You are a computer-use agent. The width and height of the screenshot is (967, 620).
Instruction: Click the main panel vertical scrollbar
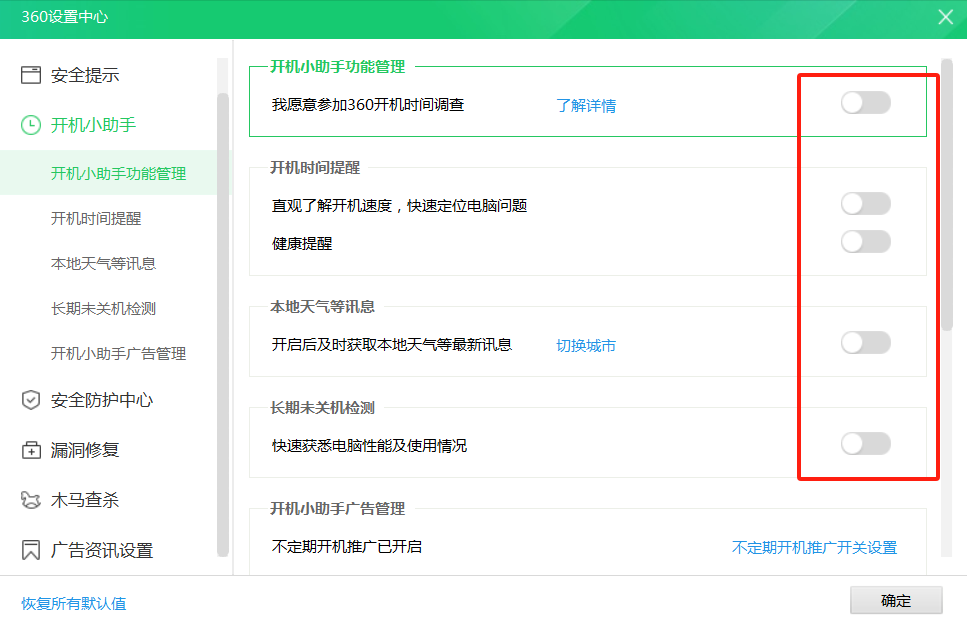click(x=947, y=195)
